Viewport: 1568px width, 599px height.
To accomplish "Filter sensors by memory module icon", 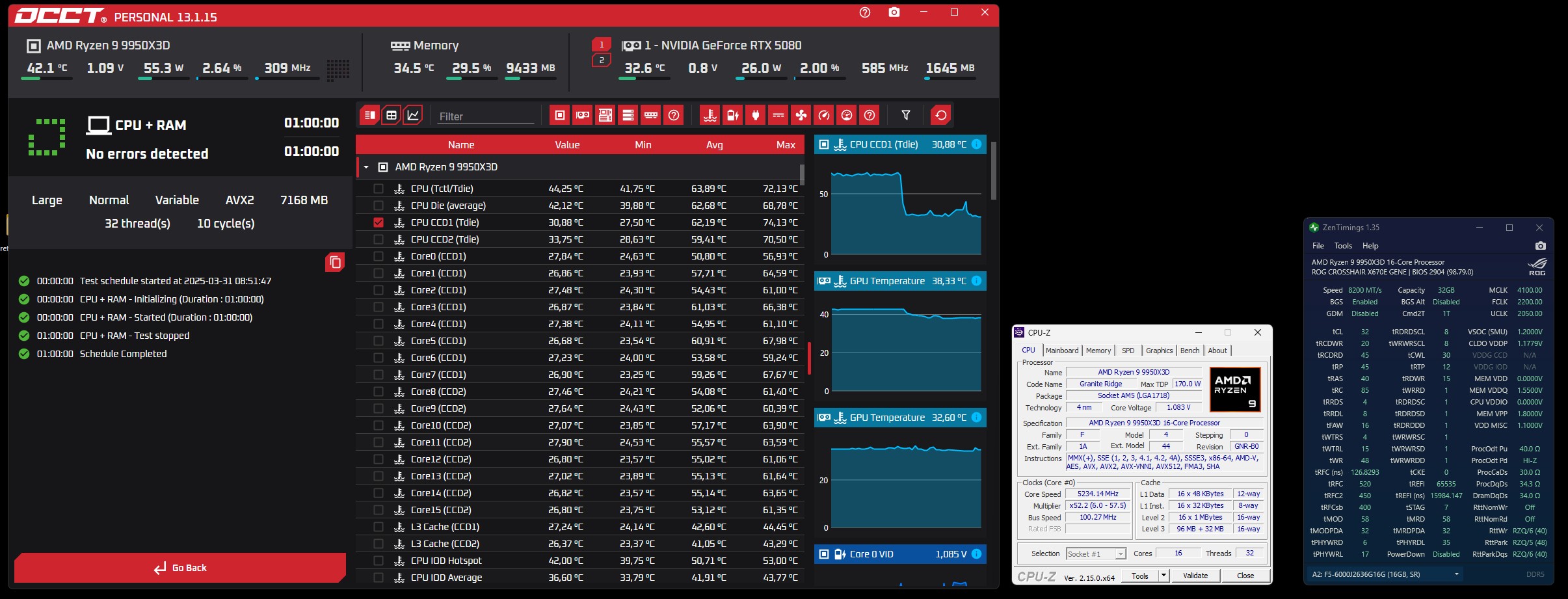I will 651,115.
